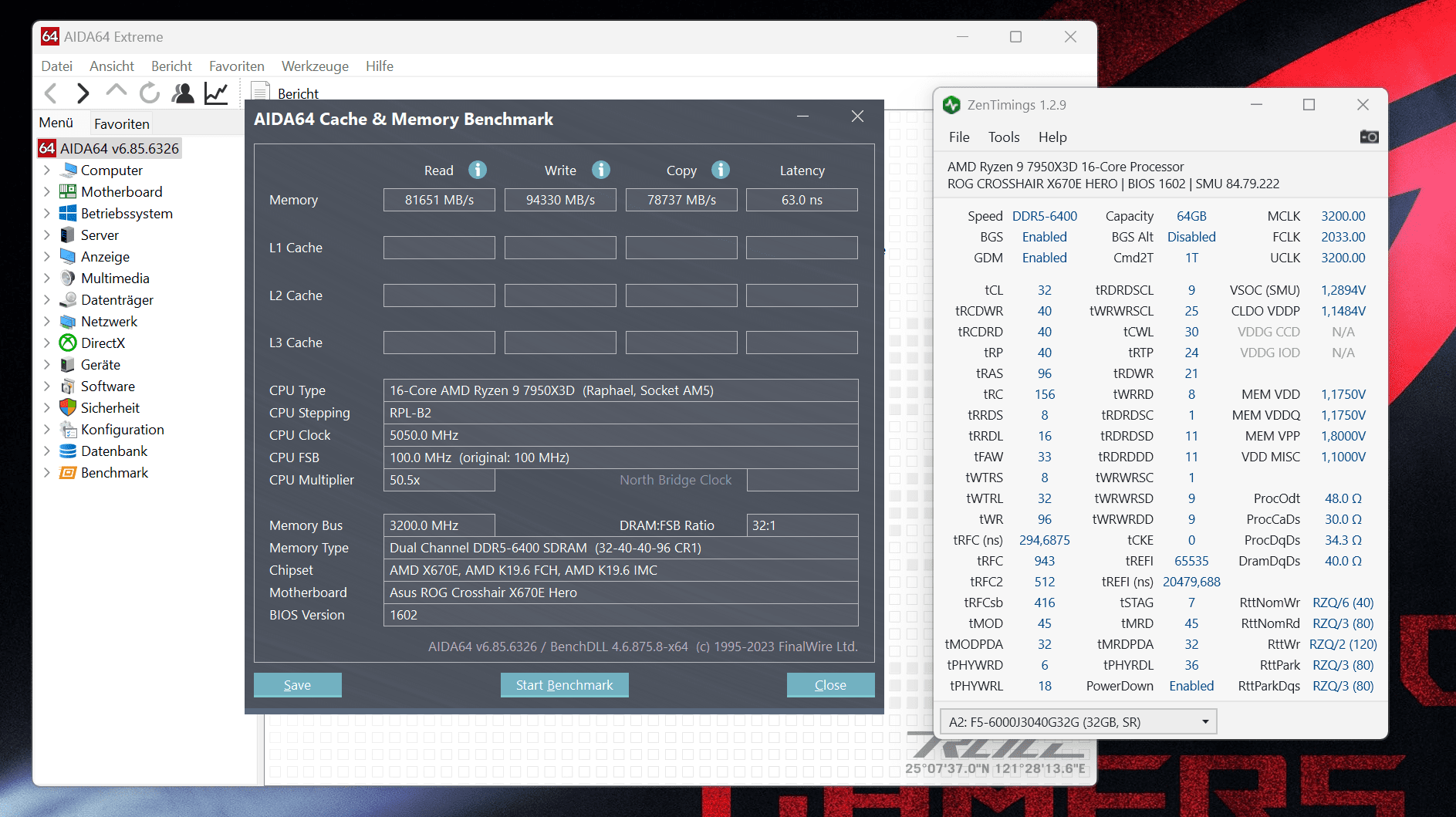Click the ZenTimings screenshot camera icon
This screenshot has height=817, width=1456.
[1369, 137]
